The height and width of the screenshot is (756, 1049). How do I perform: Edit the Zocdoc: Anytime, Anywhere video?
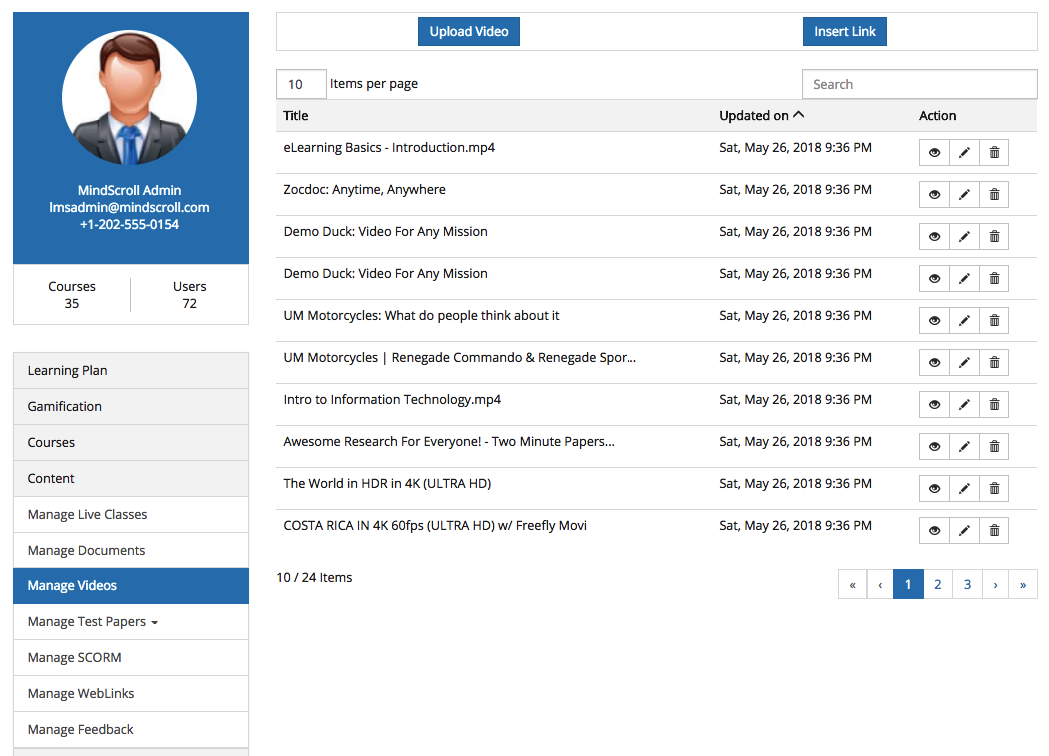pos(964,195)
